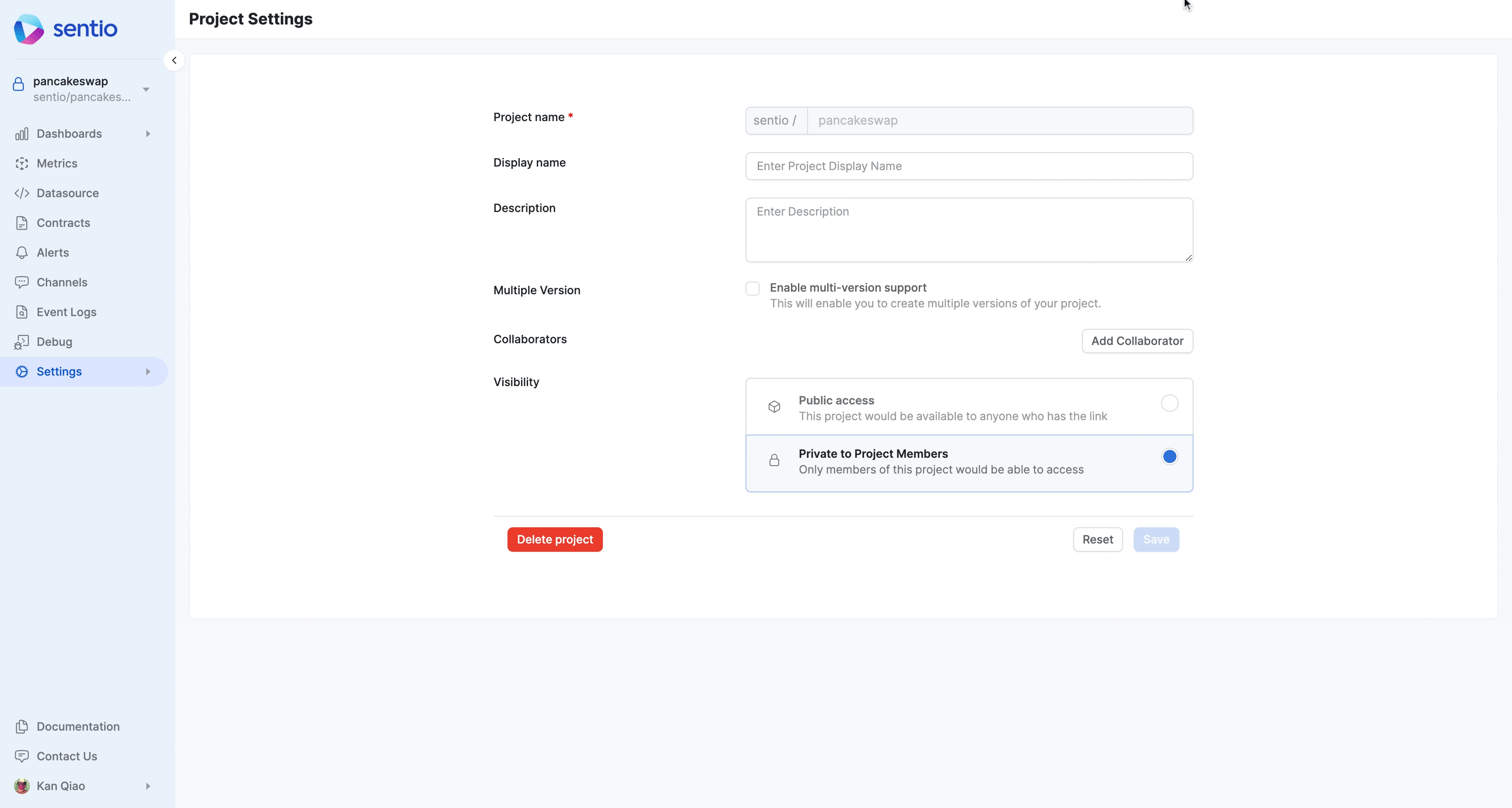Screen dimensions: 1512x808
Task: Focus the Display name input field
Action: click(969, 166)
